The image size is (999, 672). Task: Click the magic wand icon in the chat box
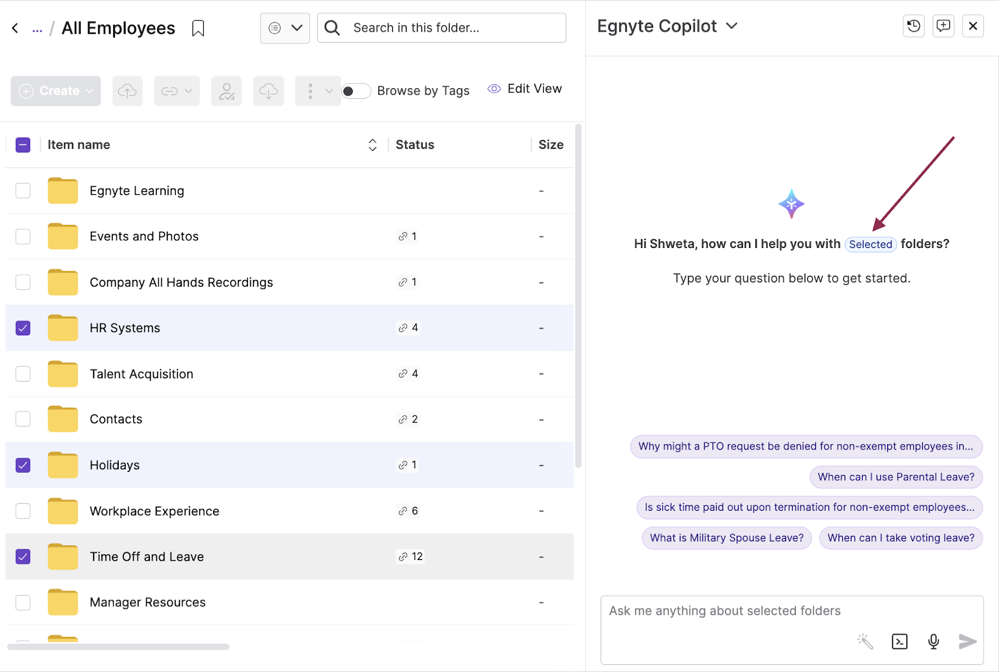[x=865, y=641]
